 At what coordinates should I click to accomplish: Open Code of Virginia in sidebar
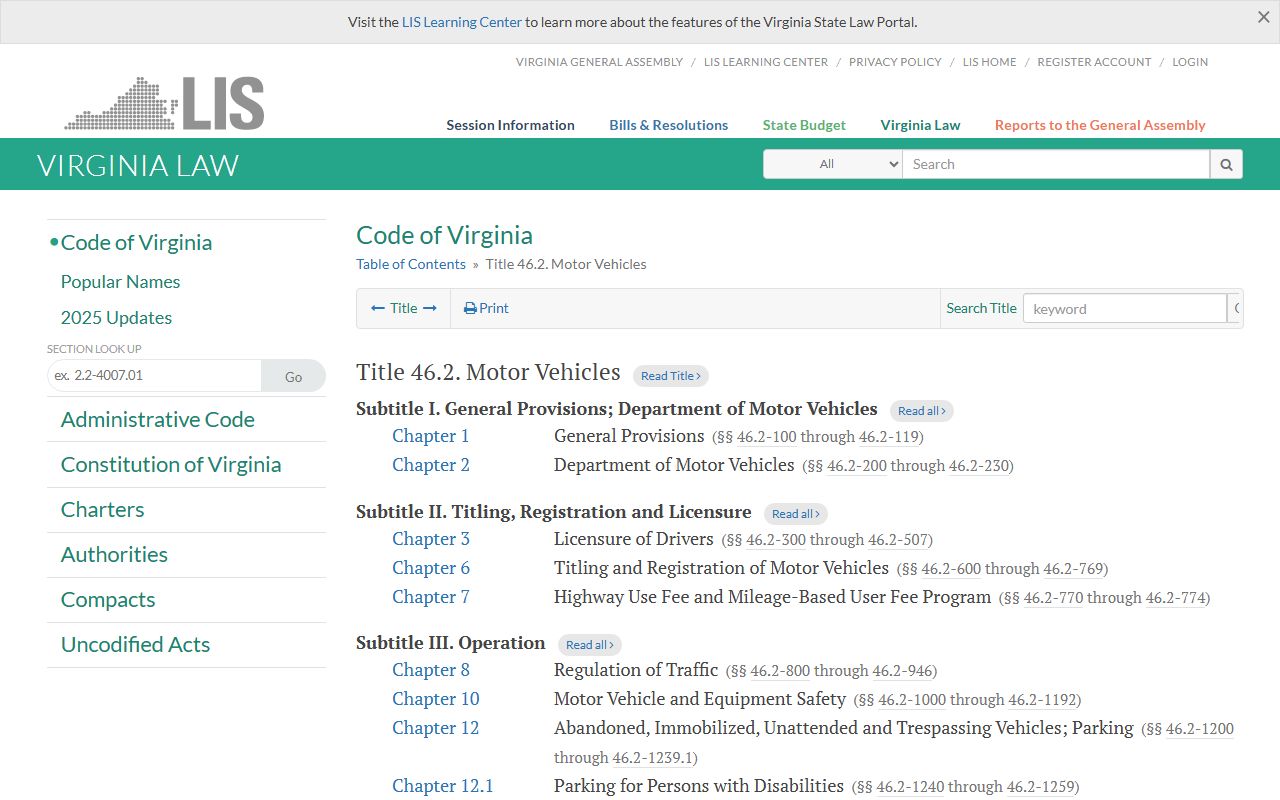pos(137,243)
